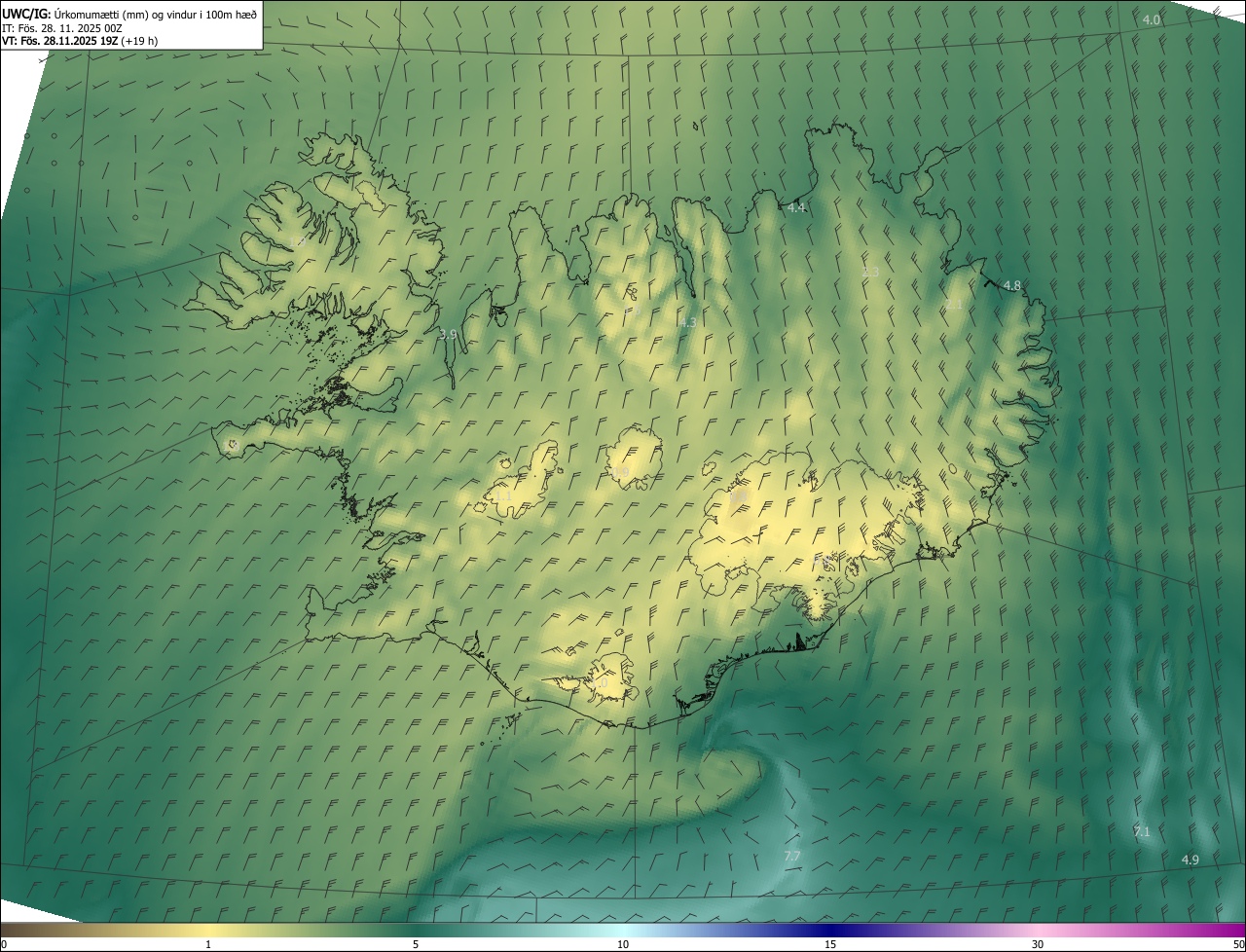Click the 2.3 value label

click(x=870, y=273)
